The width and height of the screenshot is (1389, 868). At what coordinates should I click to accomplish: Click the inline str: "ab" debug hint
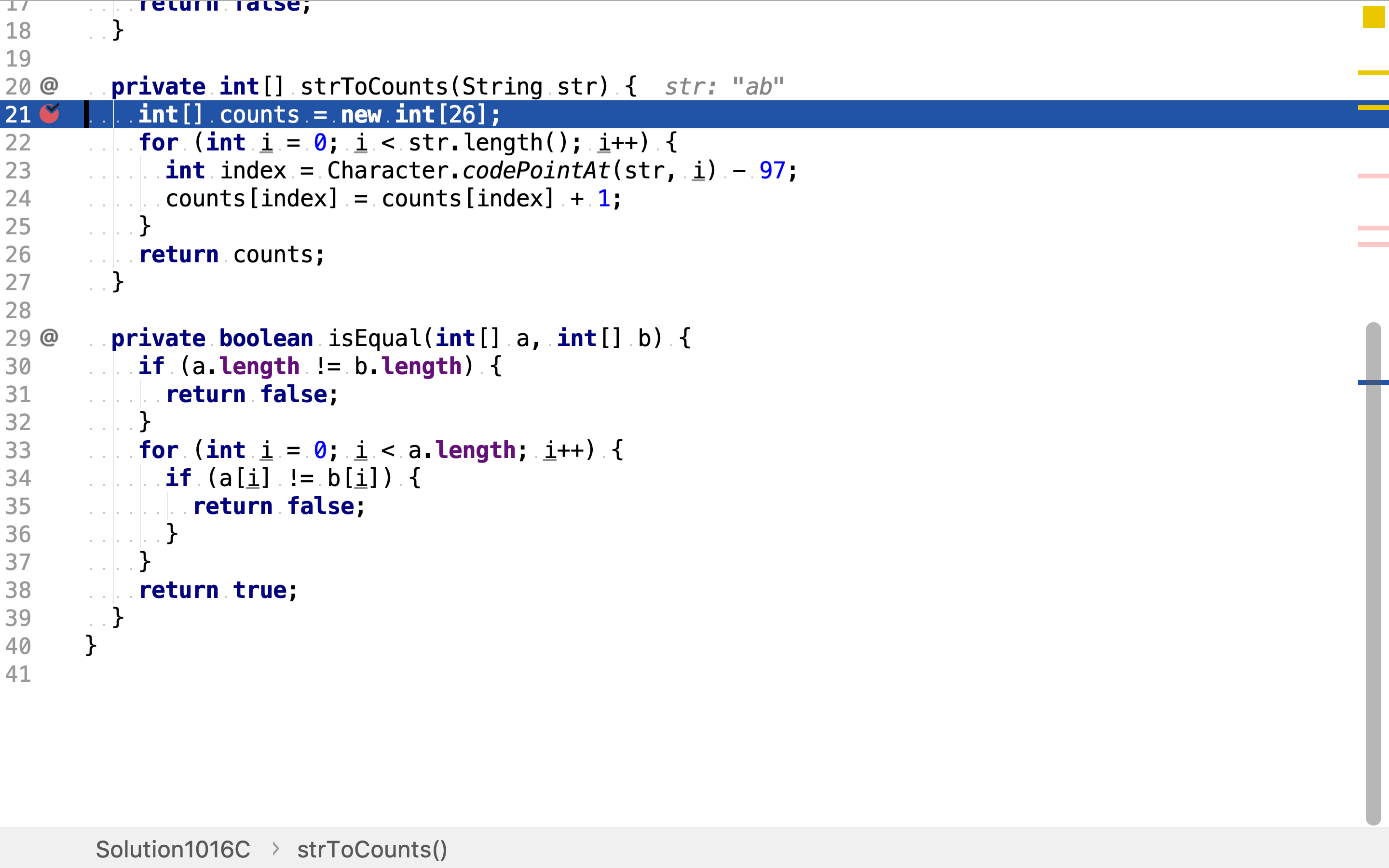[x=724, y=87]
